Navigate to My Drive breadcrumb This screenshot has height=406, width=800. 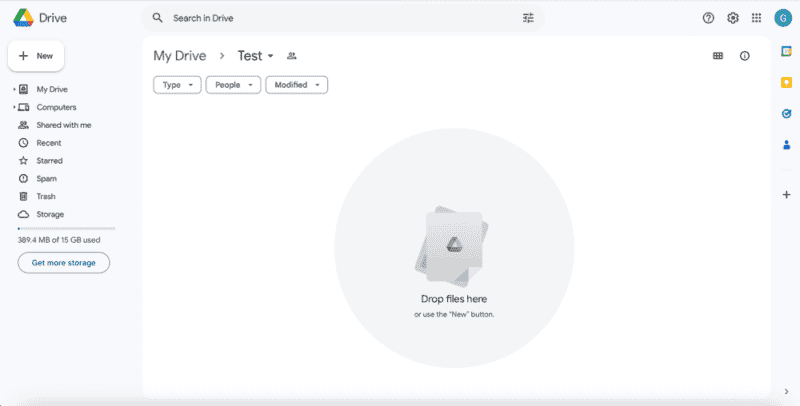(180, 56)
